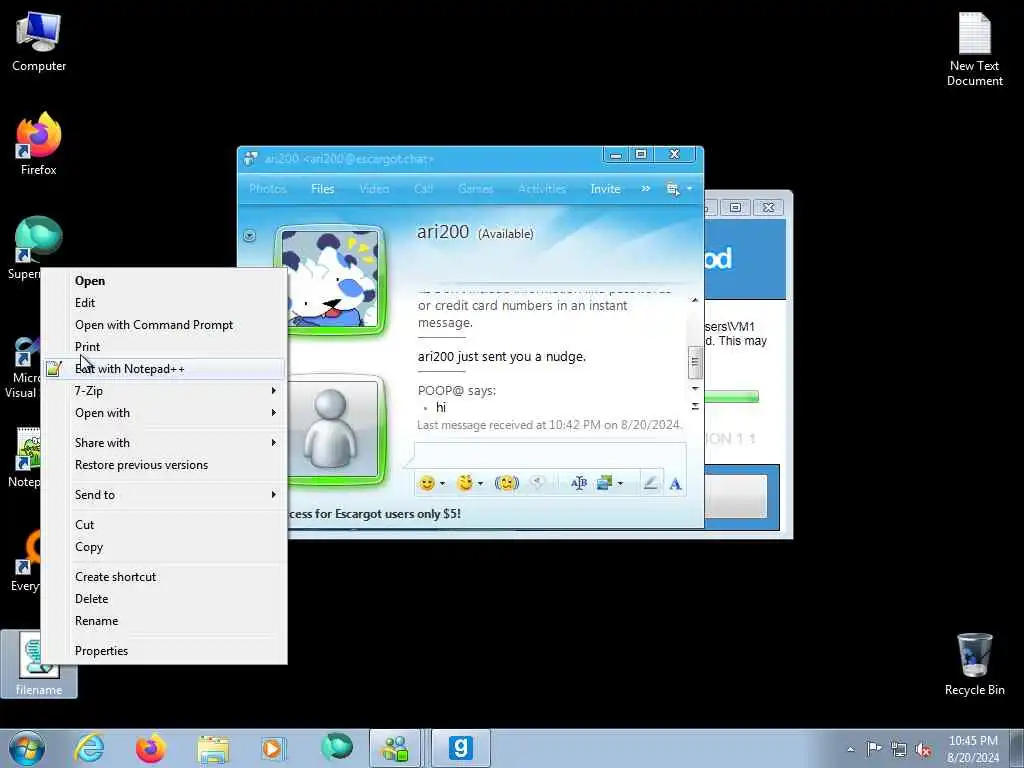Image resolution: width=1024 pixels, height=768 pixels.
Task: Click the background picture icon
Action: 604,483
